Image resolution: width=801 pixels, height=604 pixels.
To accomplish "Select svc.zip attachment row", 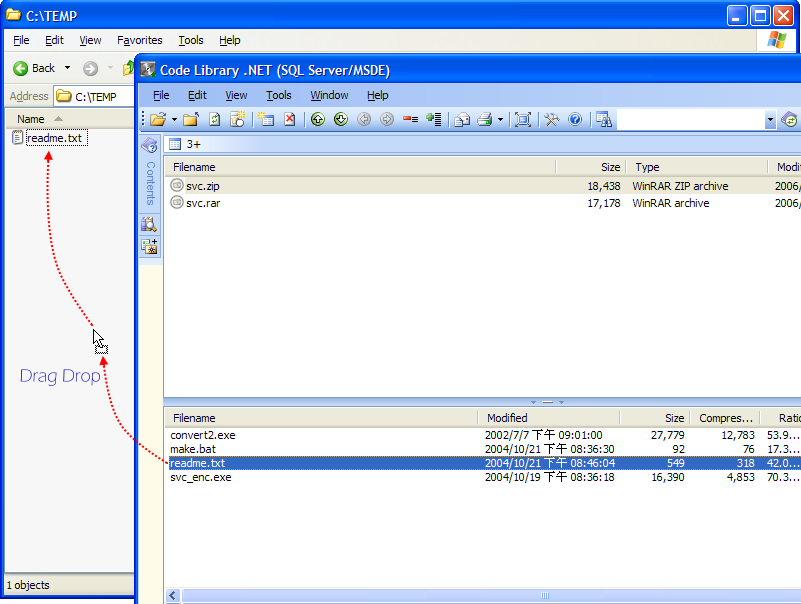I will [482, 186].
